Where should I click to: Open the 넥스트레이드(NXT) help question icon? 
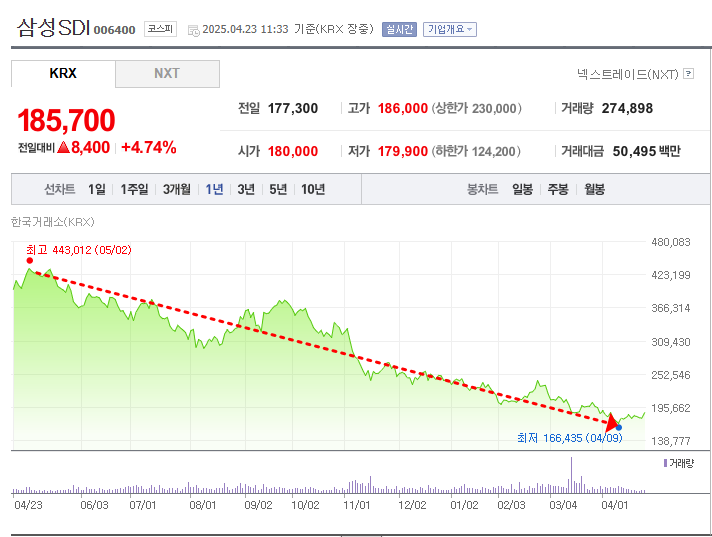[688, 74]
